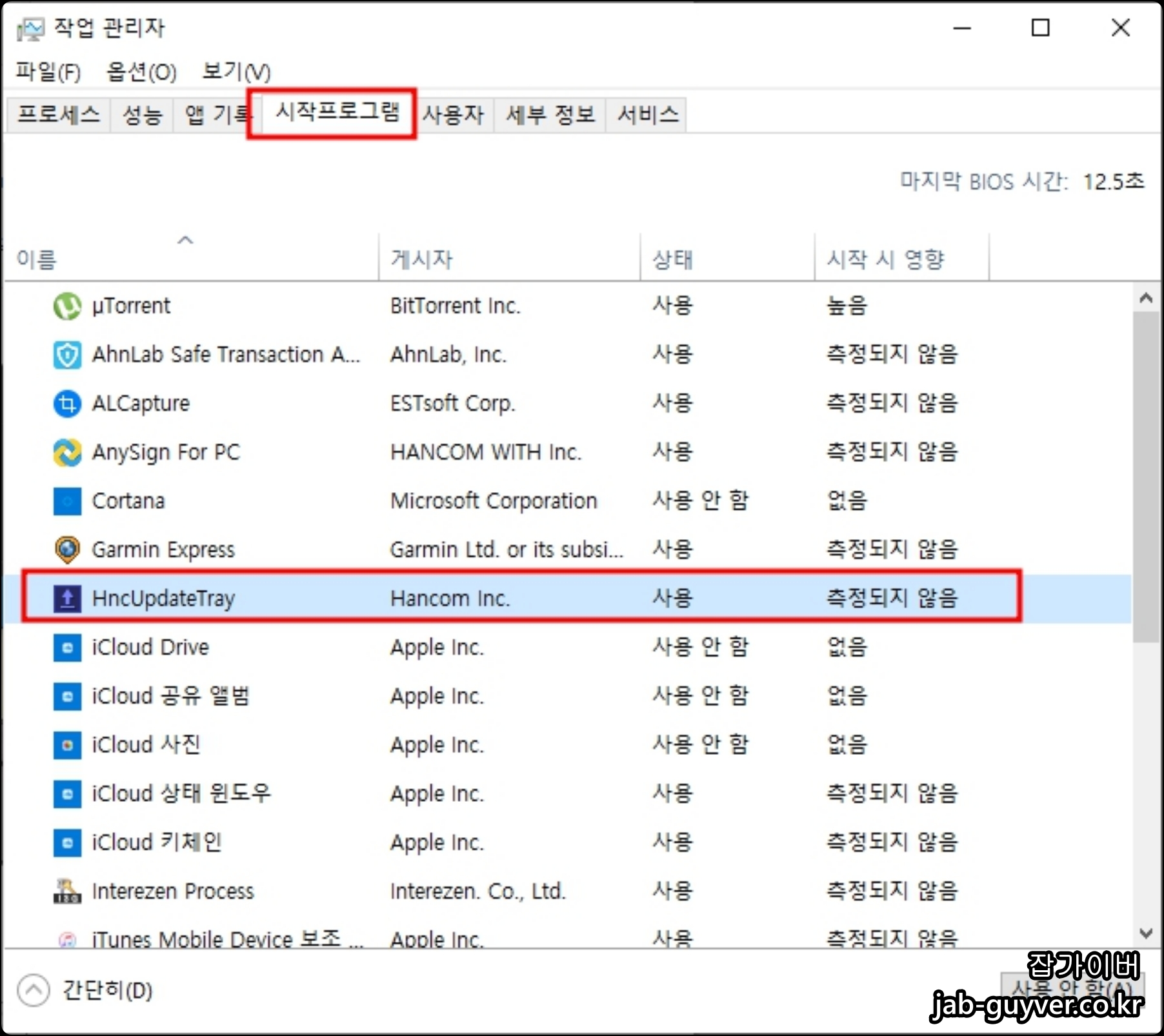Switch to the 성능 tab
Image resolution: width=1164 pixels, height=1036 pixels.
(142, 115)
